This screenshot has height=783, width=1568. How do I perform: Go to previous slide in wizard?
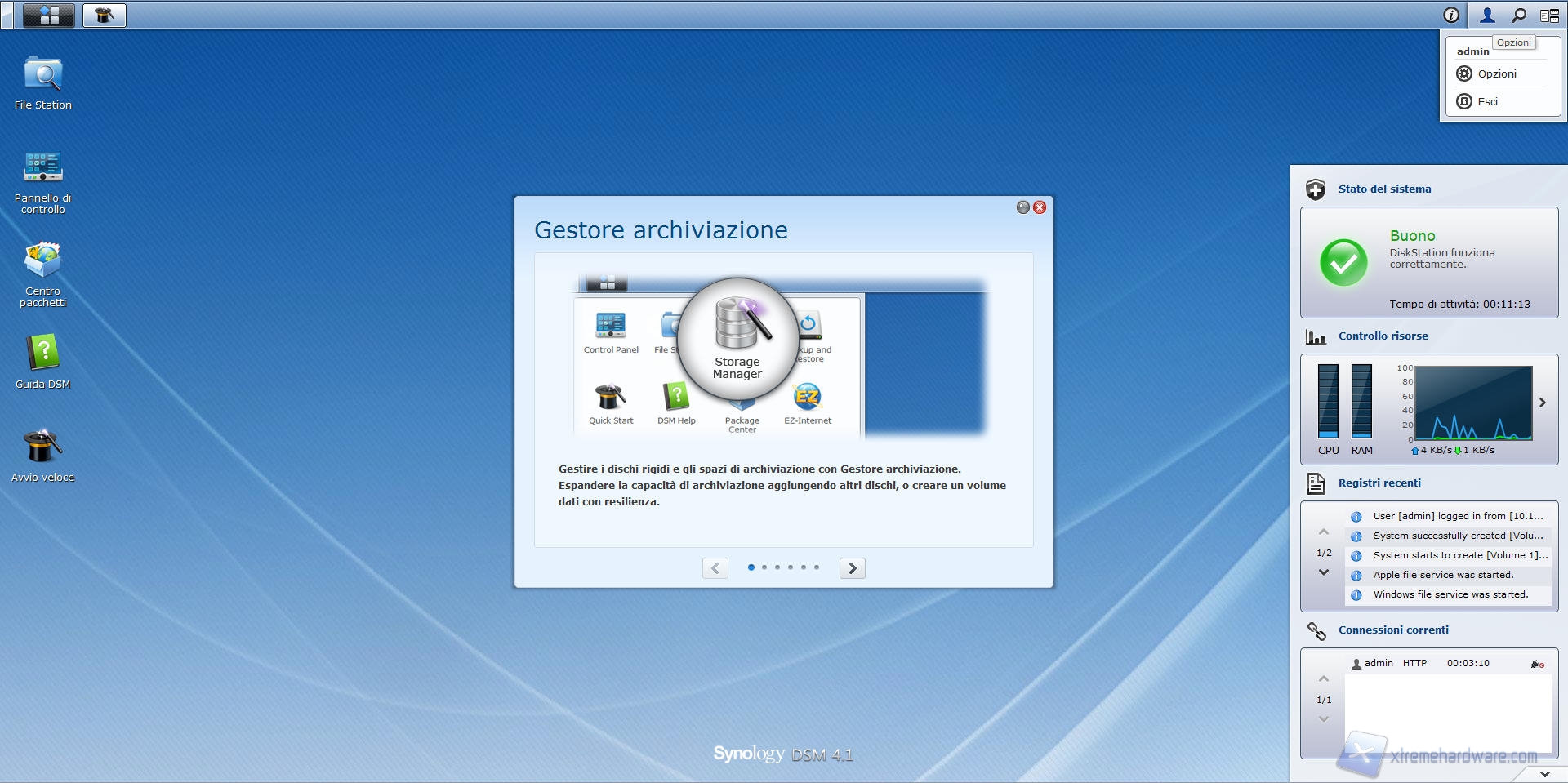715,568
